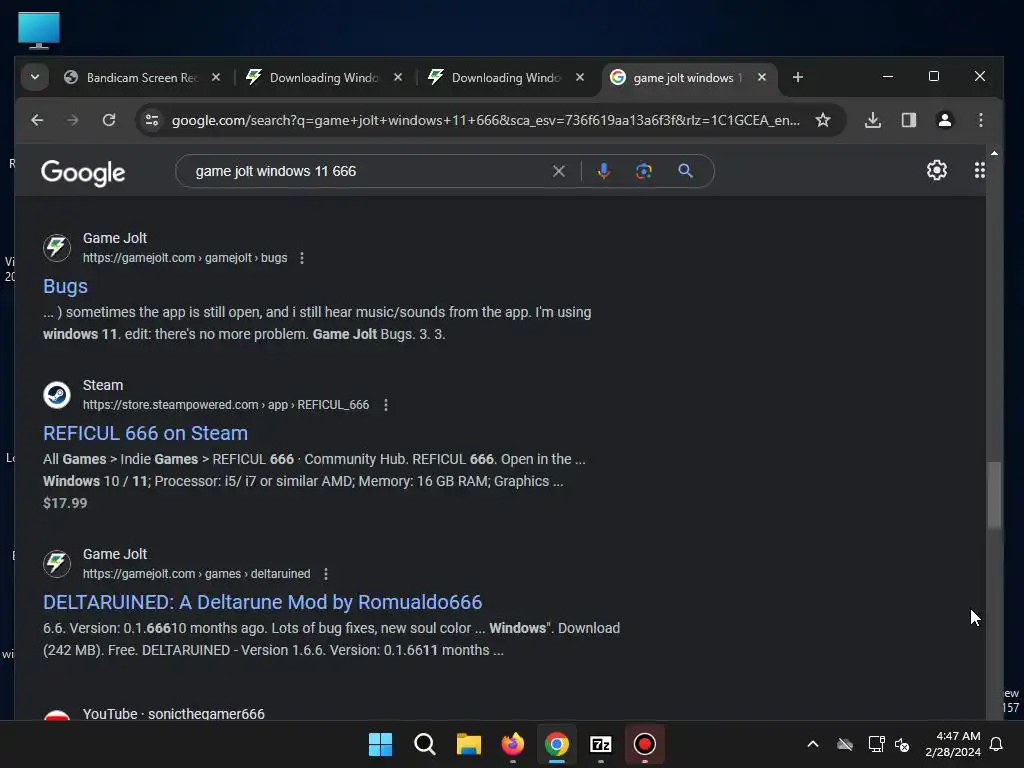This screenshot has height=768, width=1024.
Task: Click gamejolt.com bugs URL breadcrumb
Action: point(185,258)
